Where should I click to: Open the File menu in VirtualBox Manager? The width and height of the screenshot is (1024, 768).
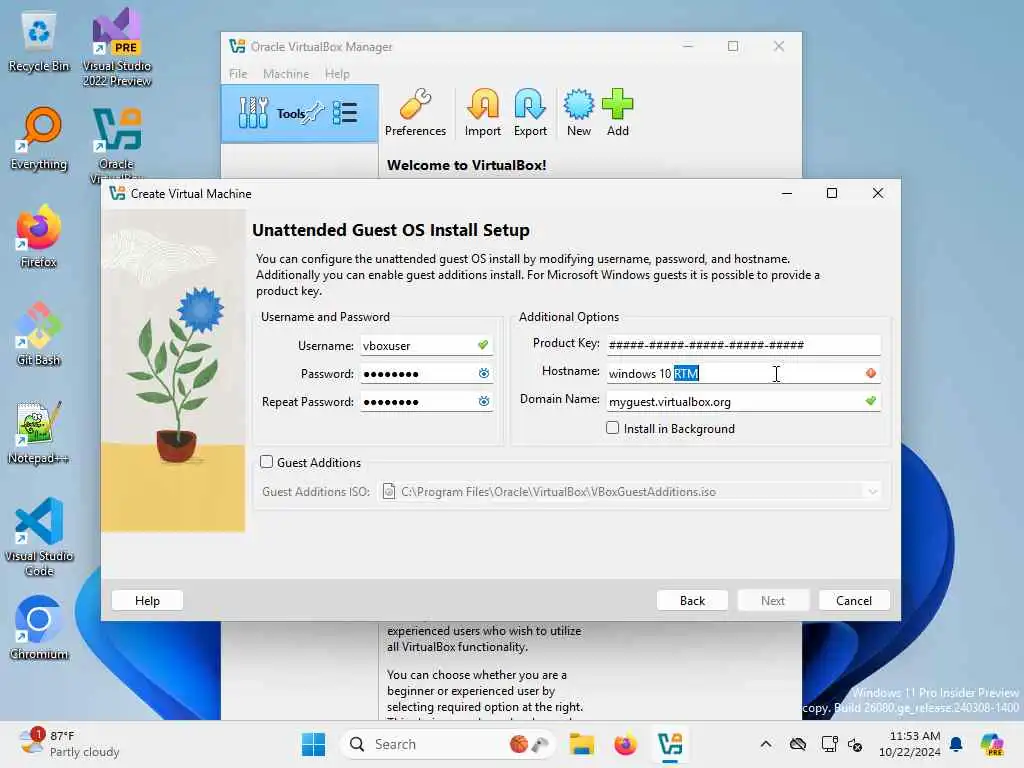[238, 74]
